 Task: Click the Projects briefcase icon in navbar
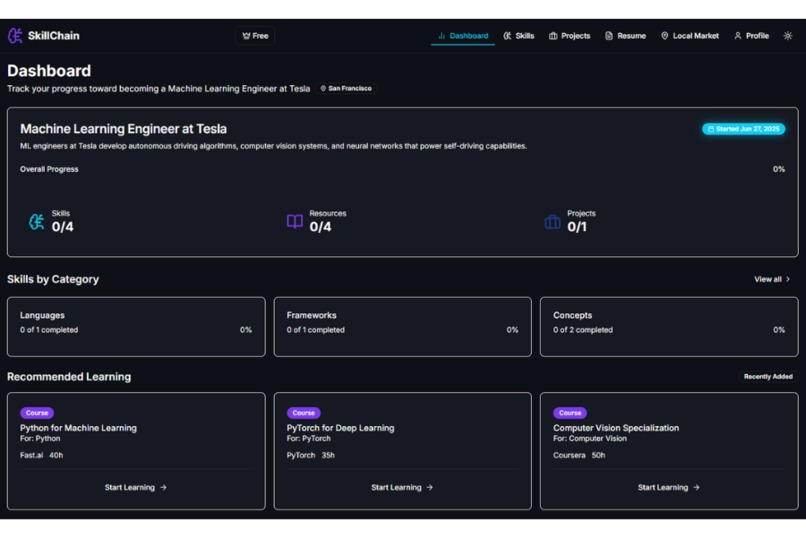pyautogui.click(x=553, y=35)
